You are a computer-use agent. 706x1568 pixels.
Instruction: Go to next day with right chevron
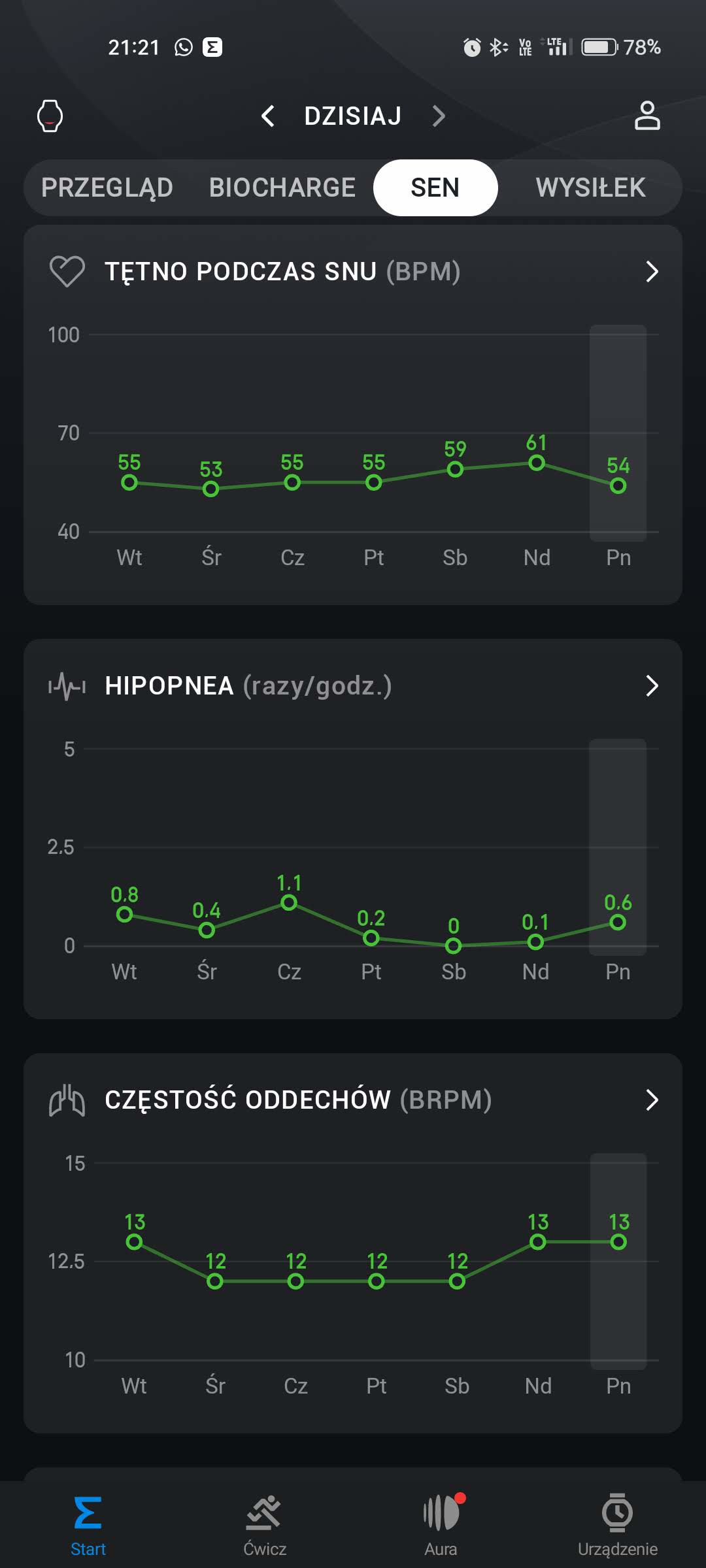[x=439, y=116]
